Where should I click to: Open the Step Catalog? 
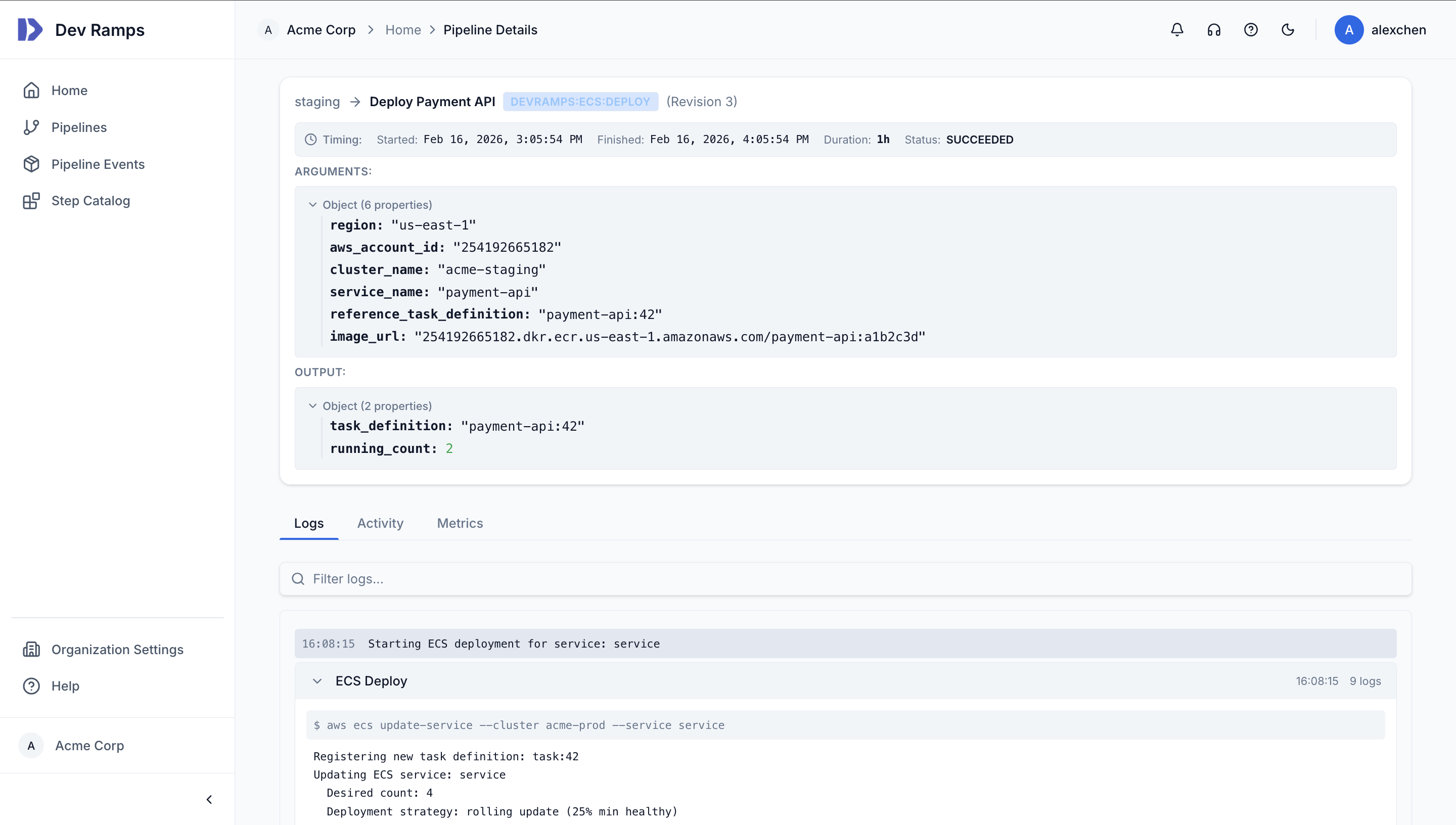pos(90,200)
